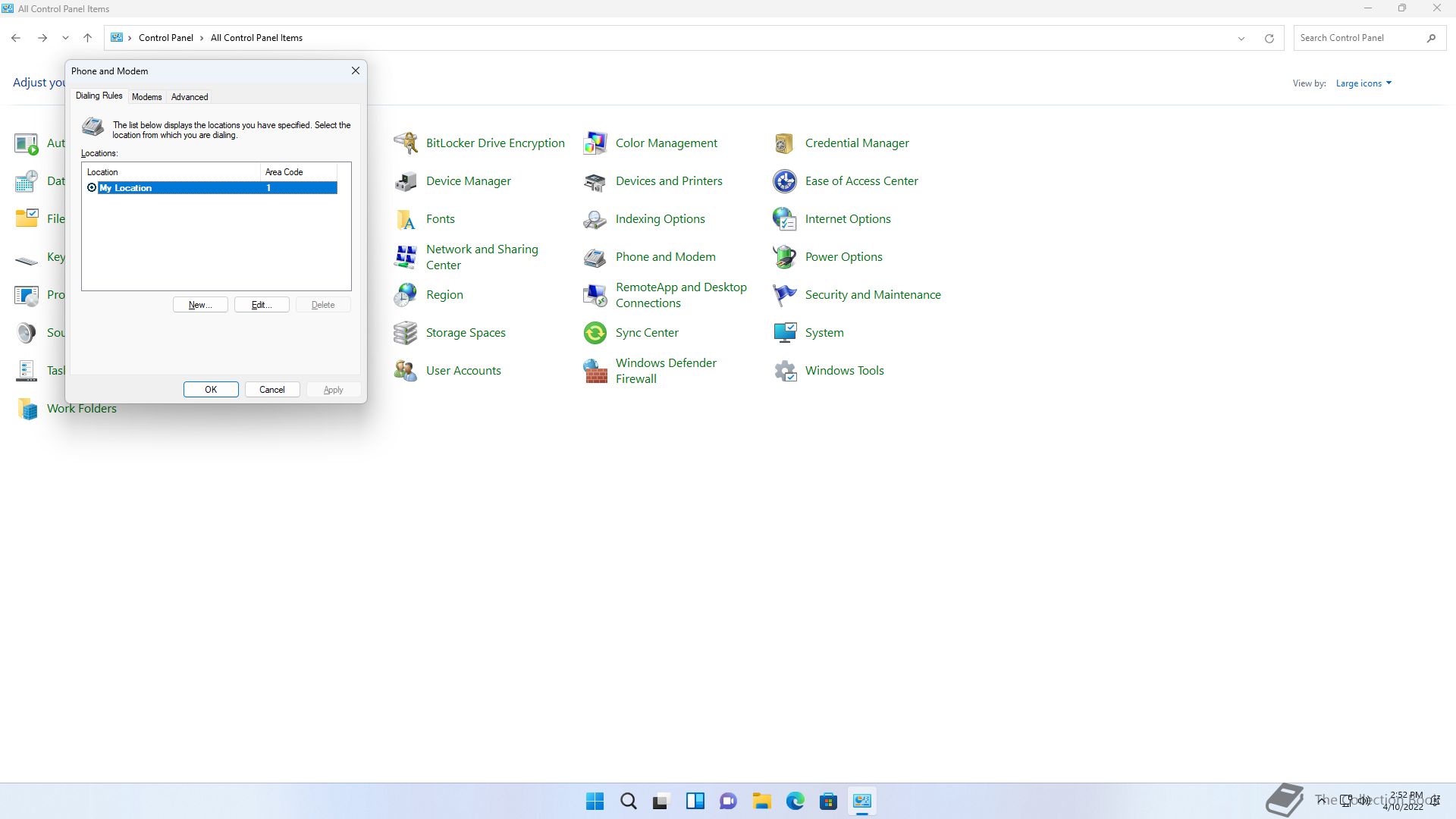Open Chat app from taskbar
Screen dimensions: 1456x819
729,801
